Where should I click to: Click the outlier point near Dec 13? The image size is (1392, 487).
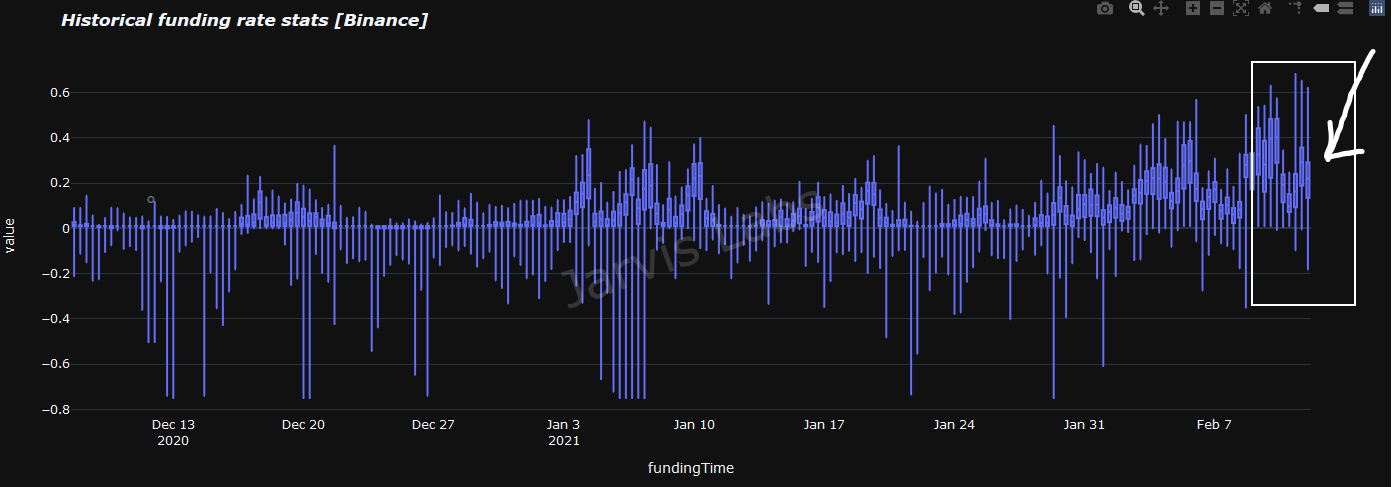[x=150, y=199]
